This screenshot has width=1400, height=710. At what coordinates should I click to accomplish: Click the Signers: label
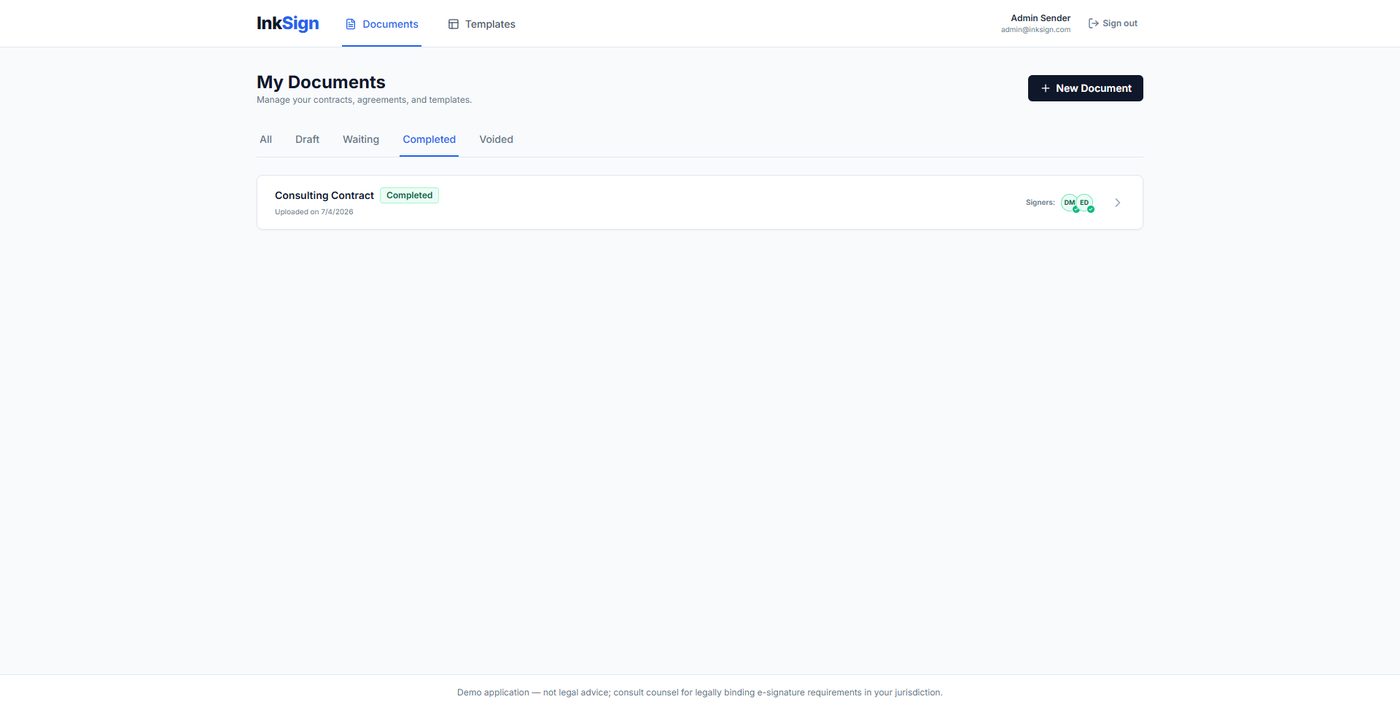pyautogui.click(x=1040, y=203)
